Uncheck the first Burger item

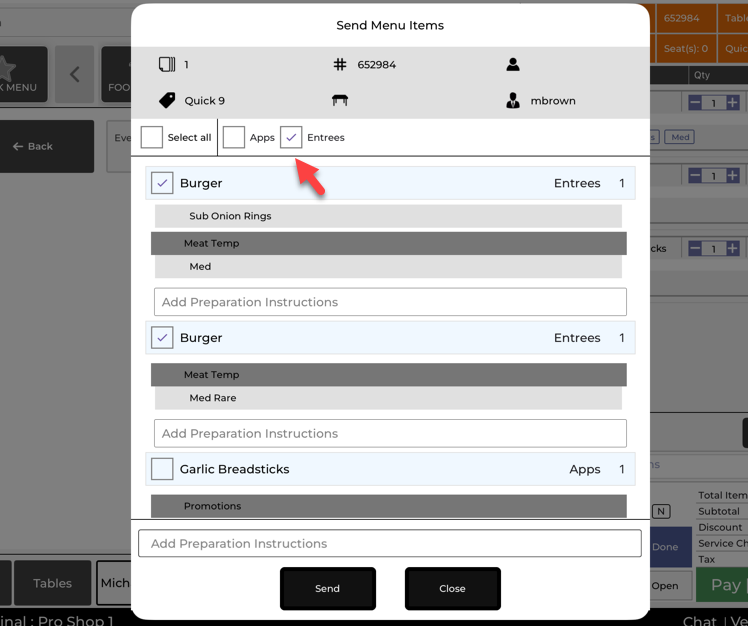click(x=162, y=183)
